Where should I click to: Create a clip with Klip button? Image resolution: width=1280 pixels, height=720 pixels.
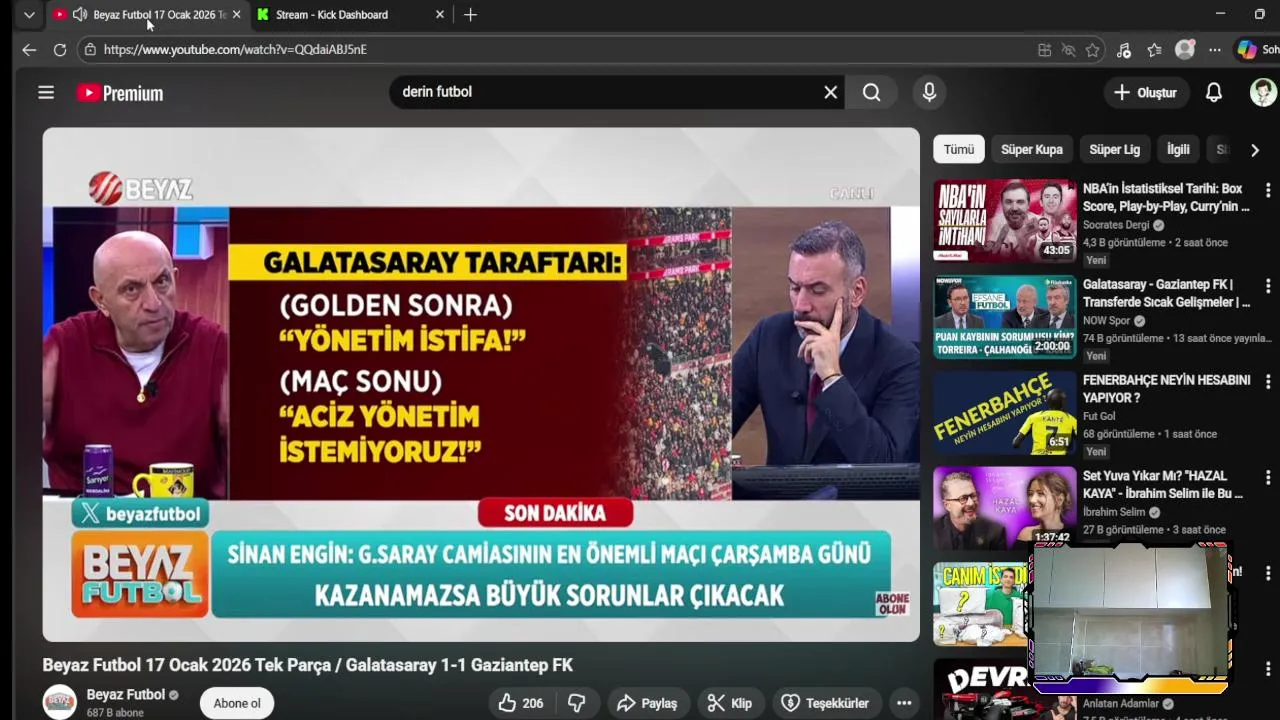(729, 703)
